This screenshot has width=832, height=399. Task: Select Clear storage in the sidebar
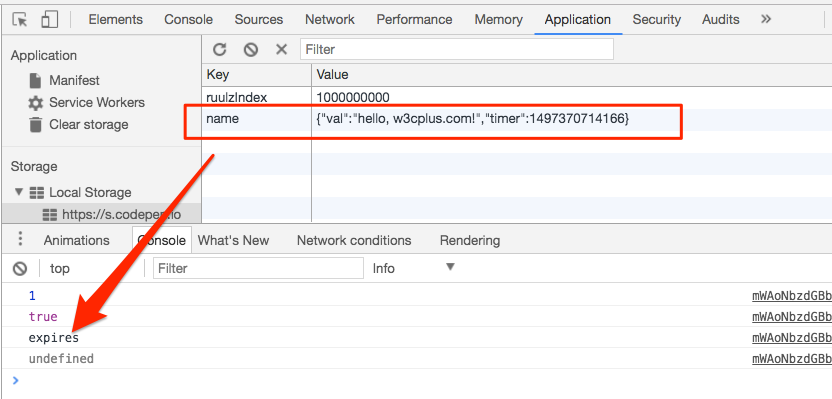pos(89,125)
